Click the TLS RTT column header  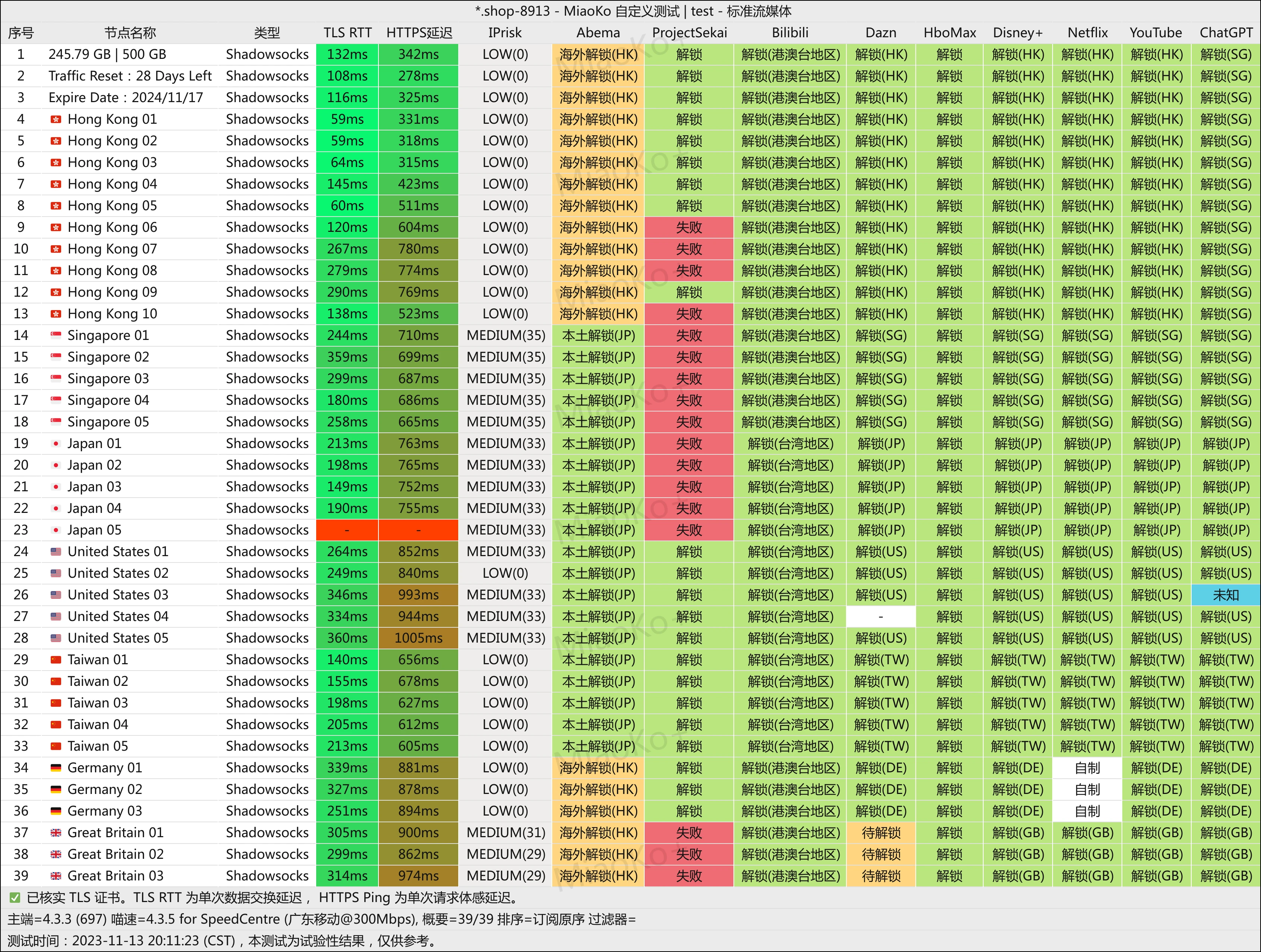(347, 33)
